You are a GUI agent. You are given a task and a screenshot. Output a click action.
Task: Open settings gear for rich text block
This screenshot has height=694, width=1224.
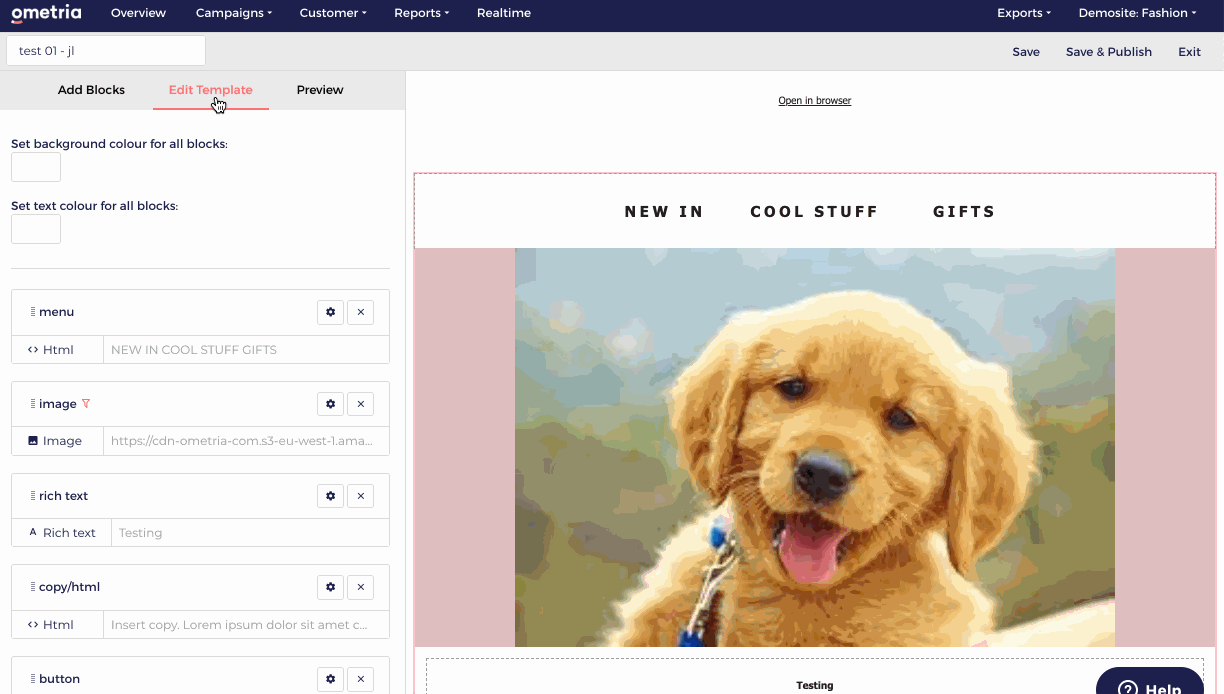(x=330, y=496)
